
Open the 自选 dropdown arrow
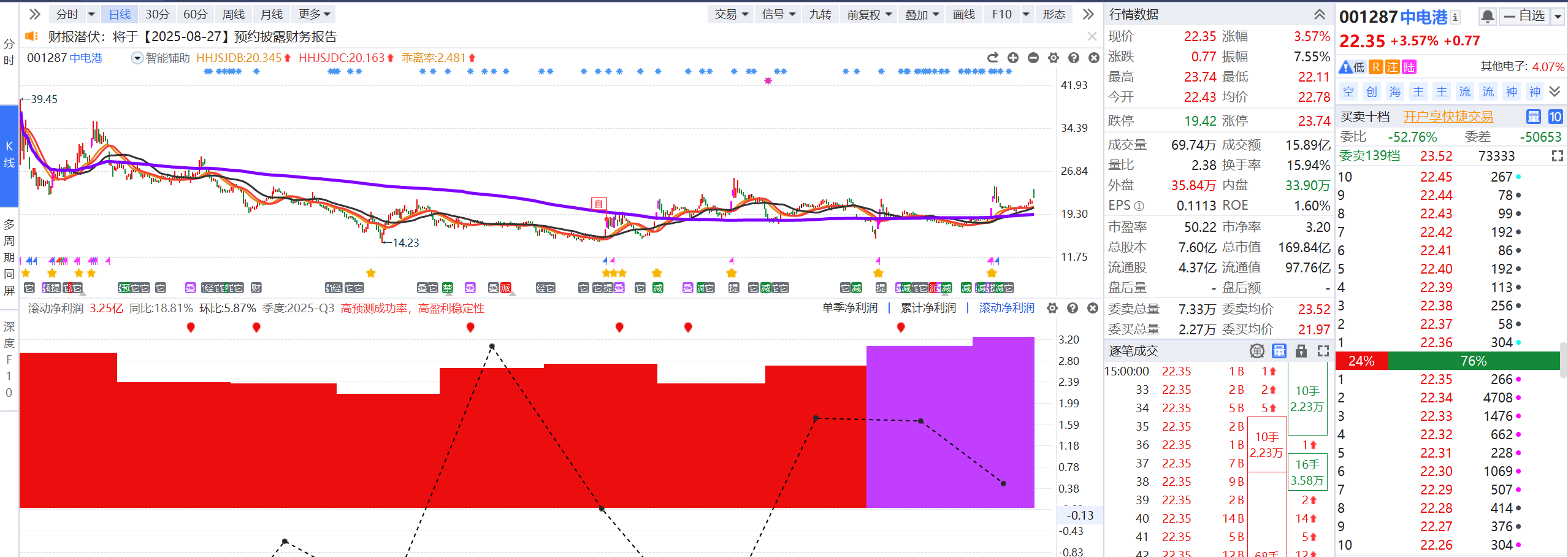click(1558, 17)
